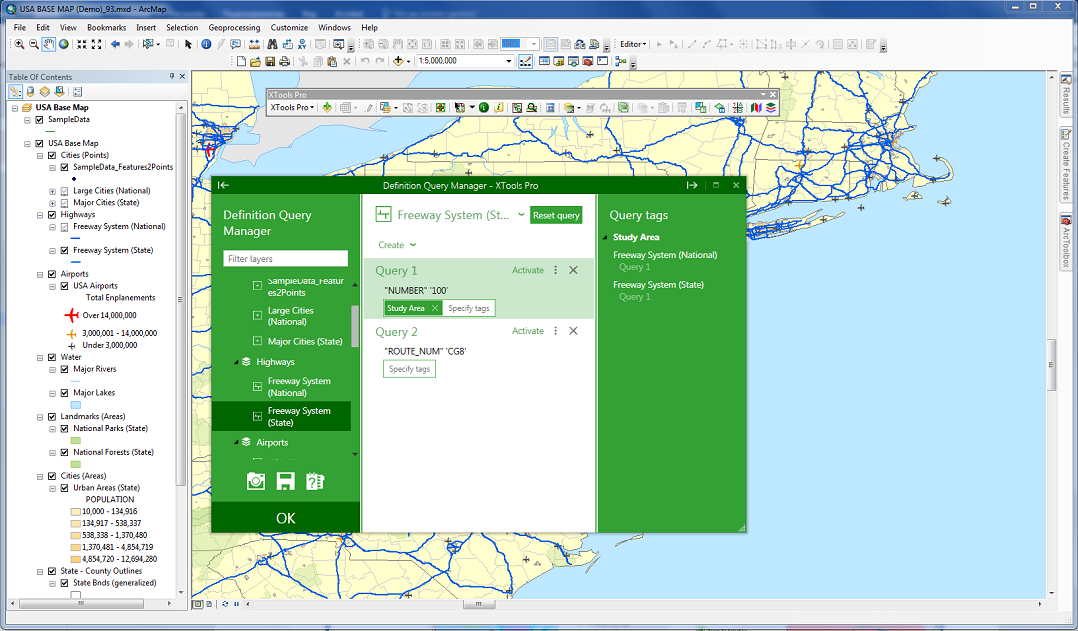Open the Bookmarks menu
The width and height of the screenshot is (1078, 631).
107,27
